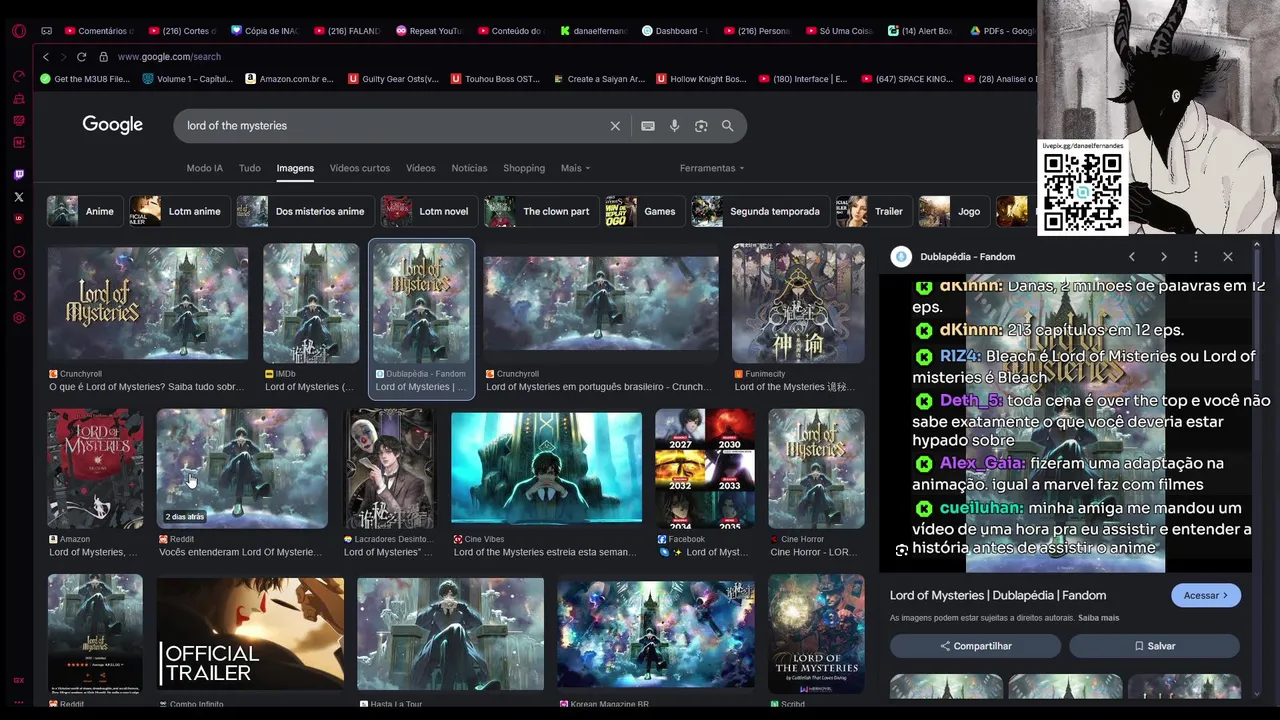
Task: Show previous image in preview panel
Action: (x=1131, y=257)
